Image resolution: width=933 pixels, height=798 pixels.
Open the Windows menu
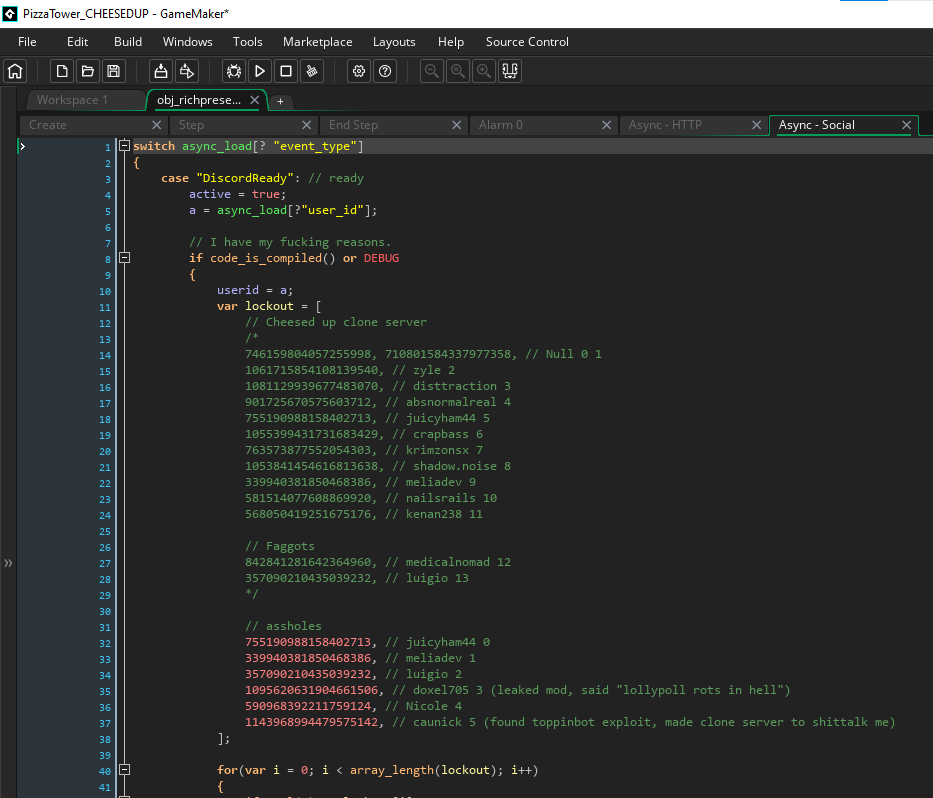point(187,42)
